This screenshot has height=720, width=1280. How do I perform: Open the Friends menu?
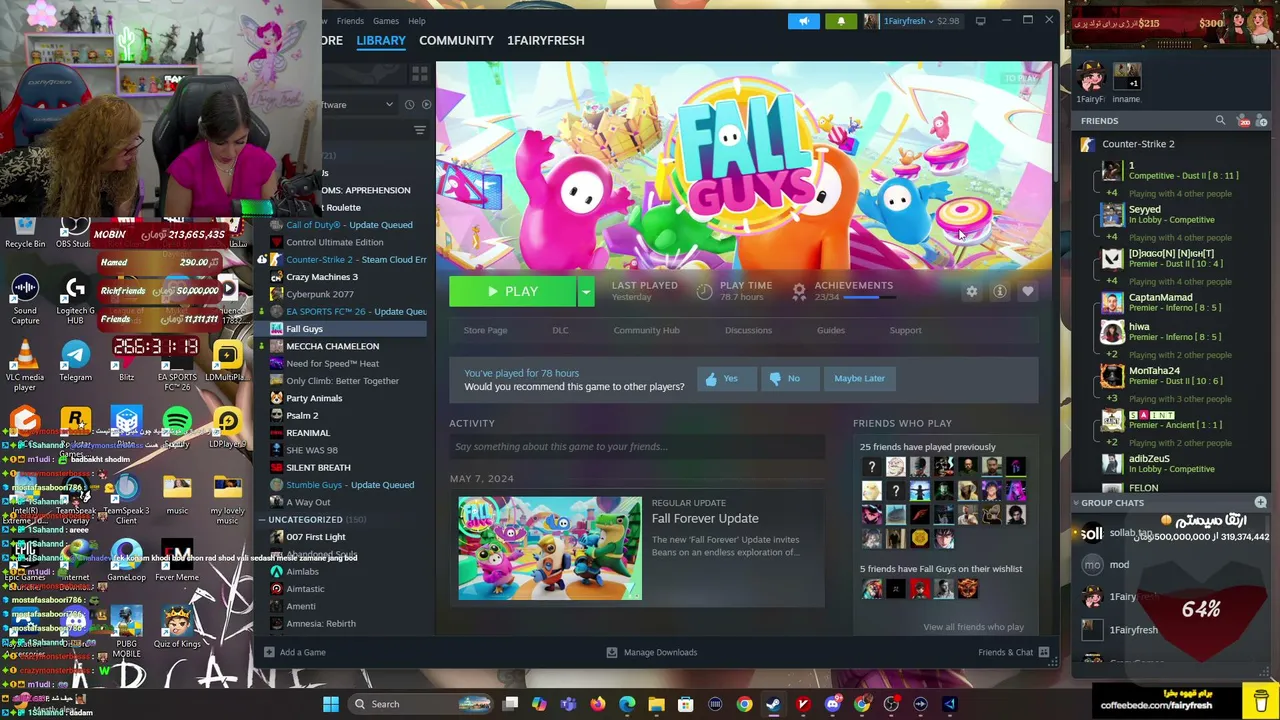(350, 21)
